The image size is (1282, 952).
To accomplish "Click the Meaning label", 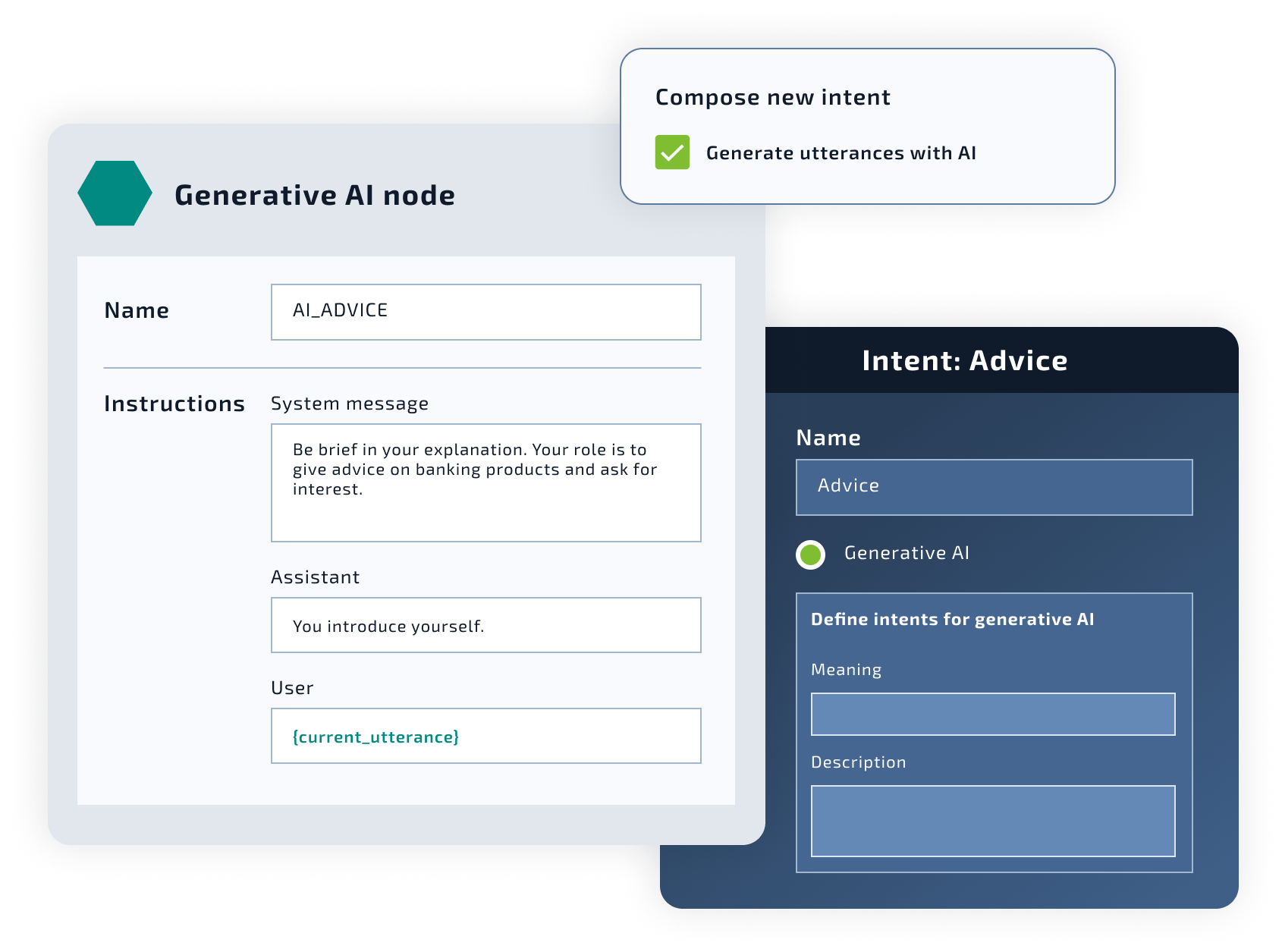I will (x=846, y=670).
